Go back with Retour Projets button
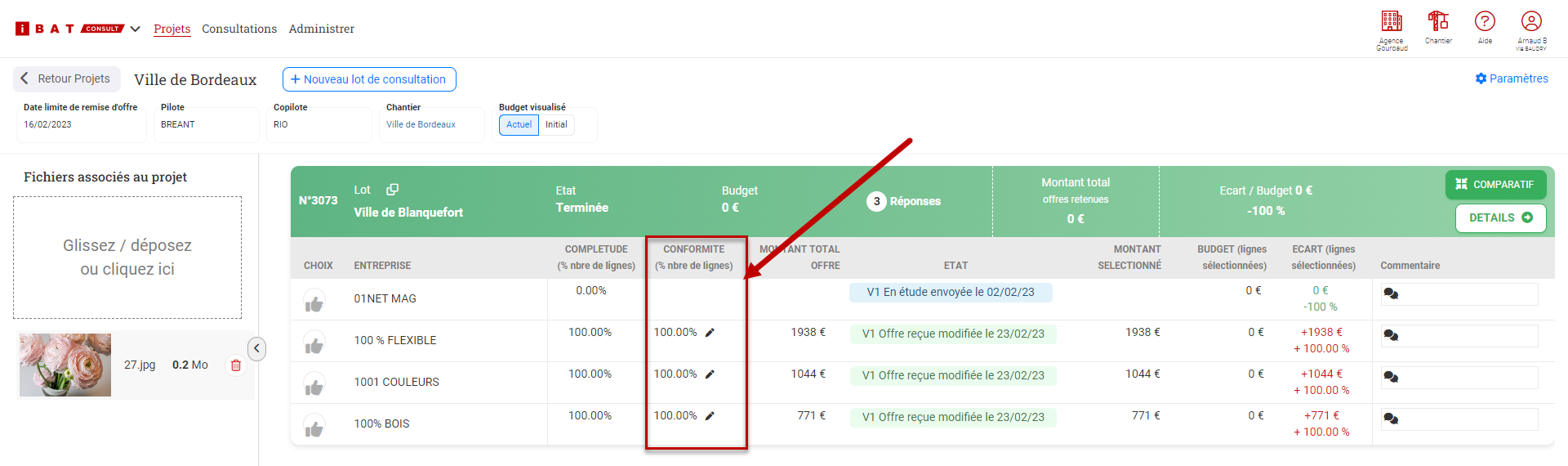Viewport: 1568px width, 466px height. pyautogui.click(x=67, y=78)
